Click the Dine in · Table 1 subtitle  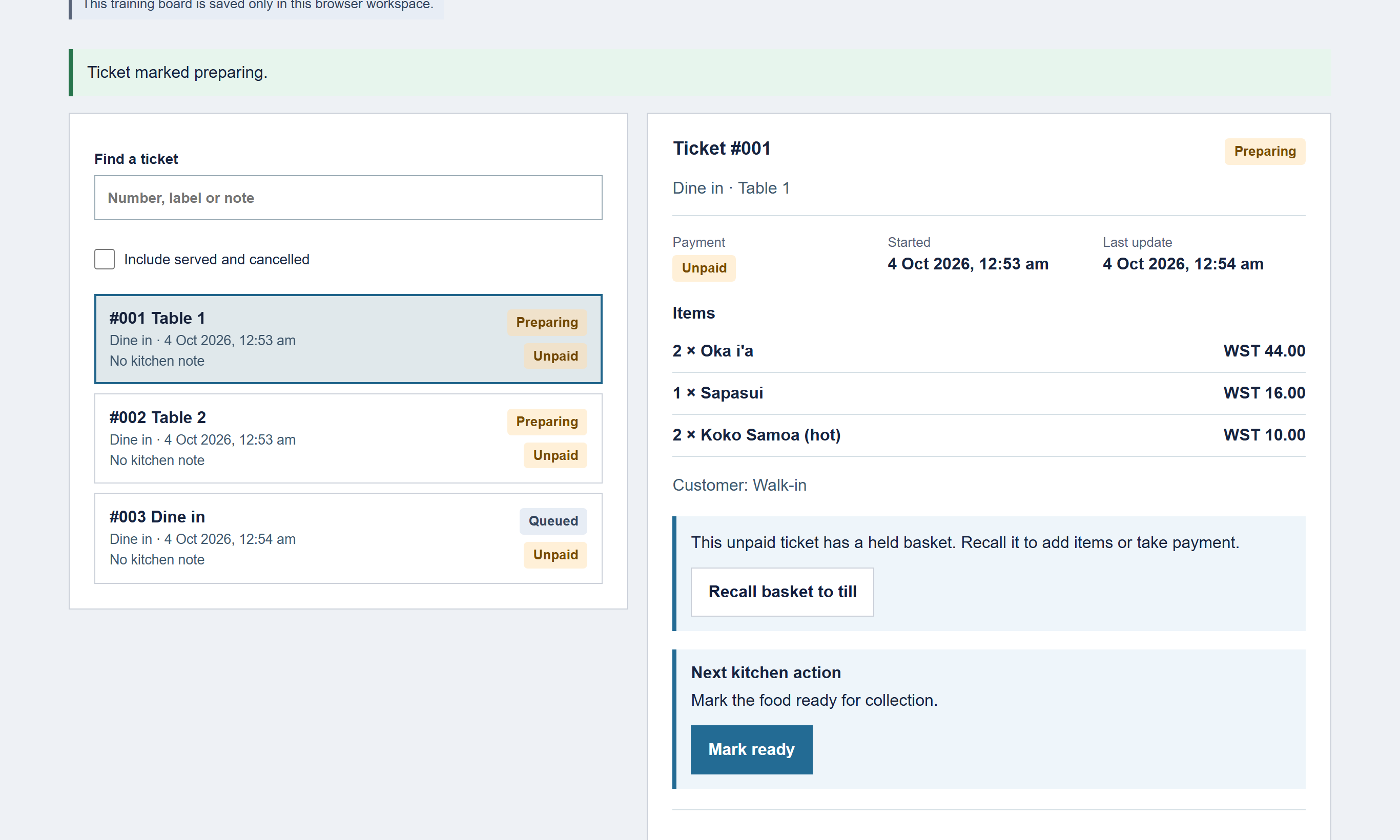click(x=731, y=188)
